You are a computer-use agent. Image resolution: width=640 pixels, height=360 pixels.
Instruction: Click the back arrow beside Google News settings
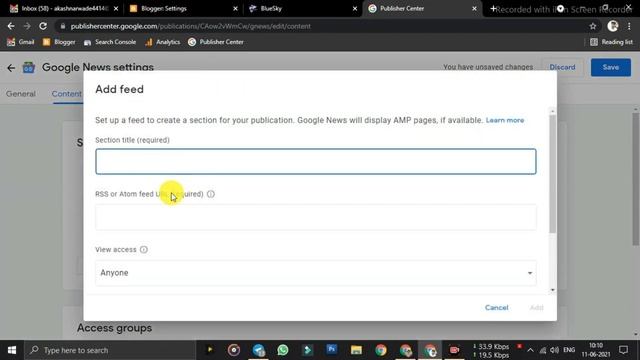(11, 68)
